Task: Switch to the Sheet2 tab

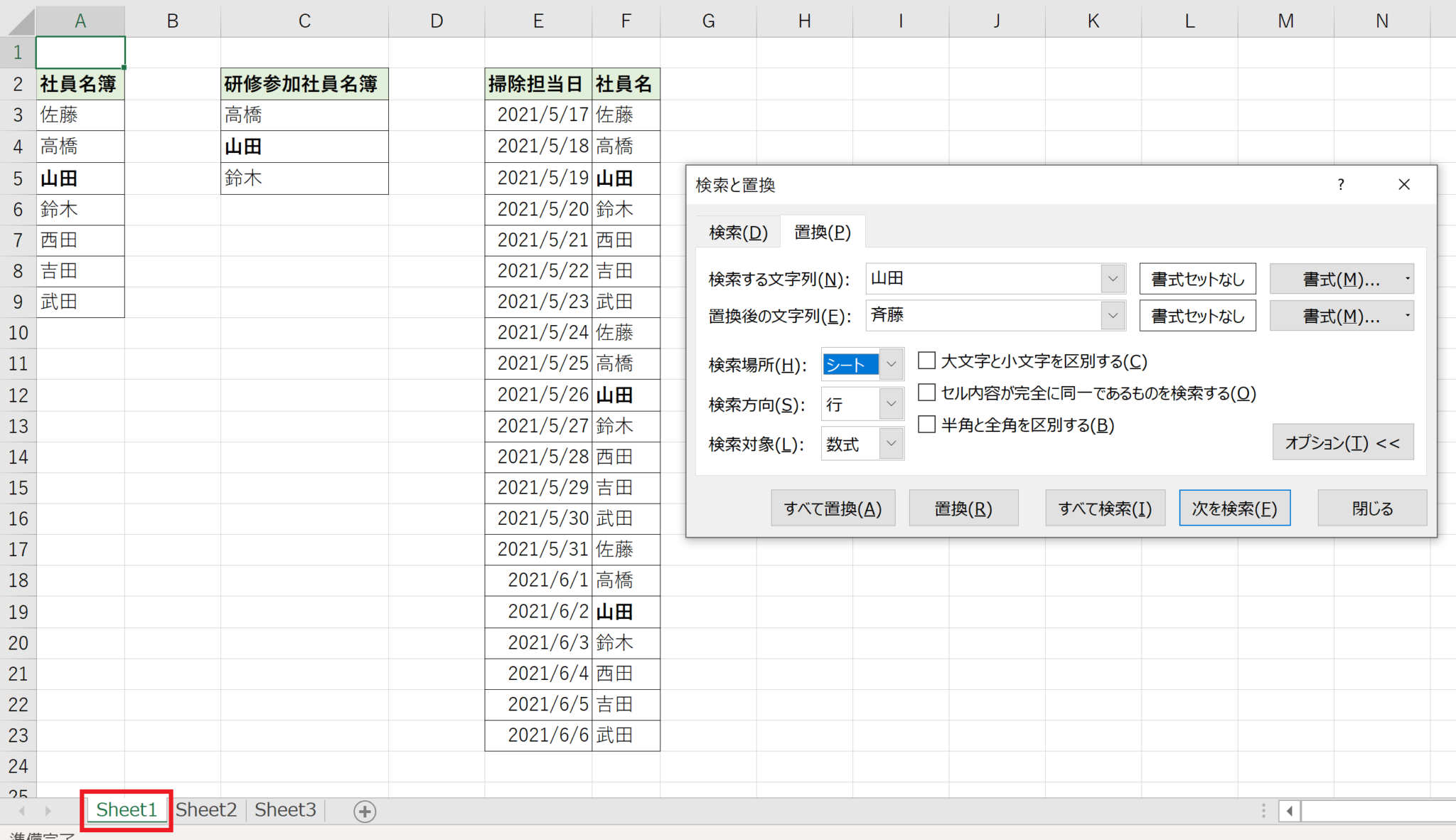Action: (x=206, y=810)
